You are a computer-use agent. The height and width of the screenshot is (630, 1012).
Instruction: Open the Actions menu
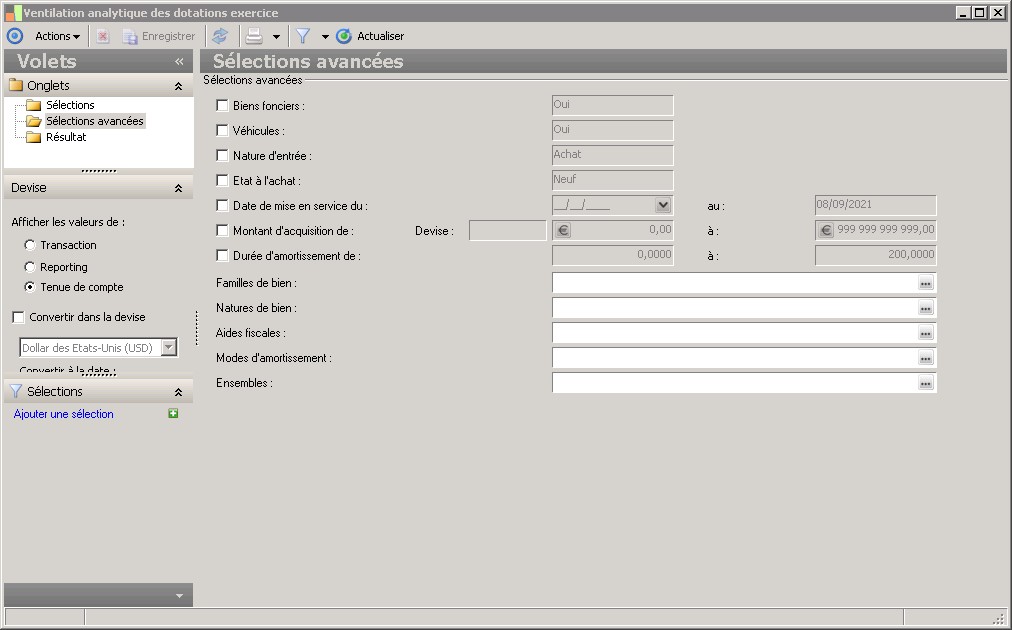click(57, 36)
